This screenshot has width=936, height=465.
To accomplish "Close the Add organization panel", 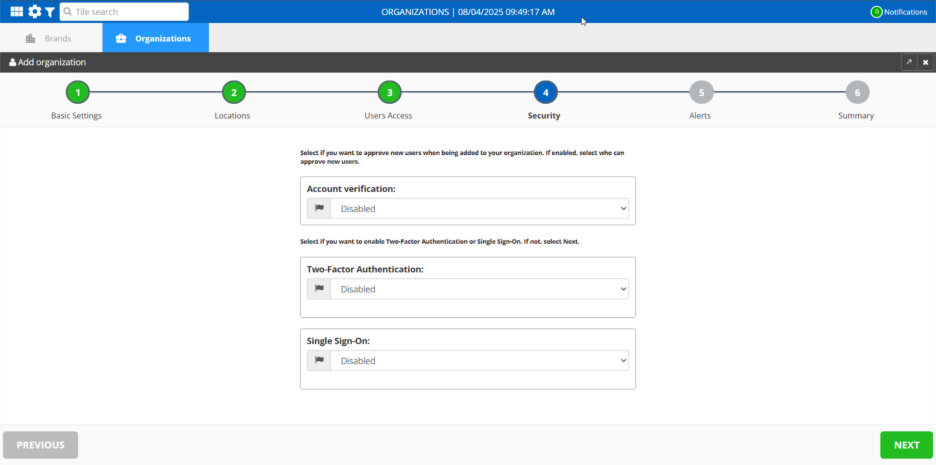I will (x=925, y=62).
